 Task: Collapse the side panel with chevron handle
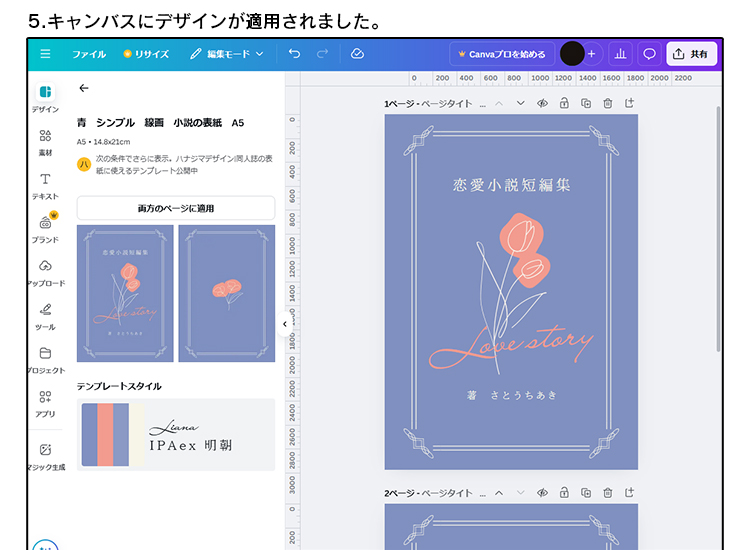(285, 324)
